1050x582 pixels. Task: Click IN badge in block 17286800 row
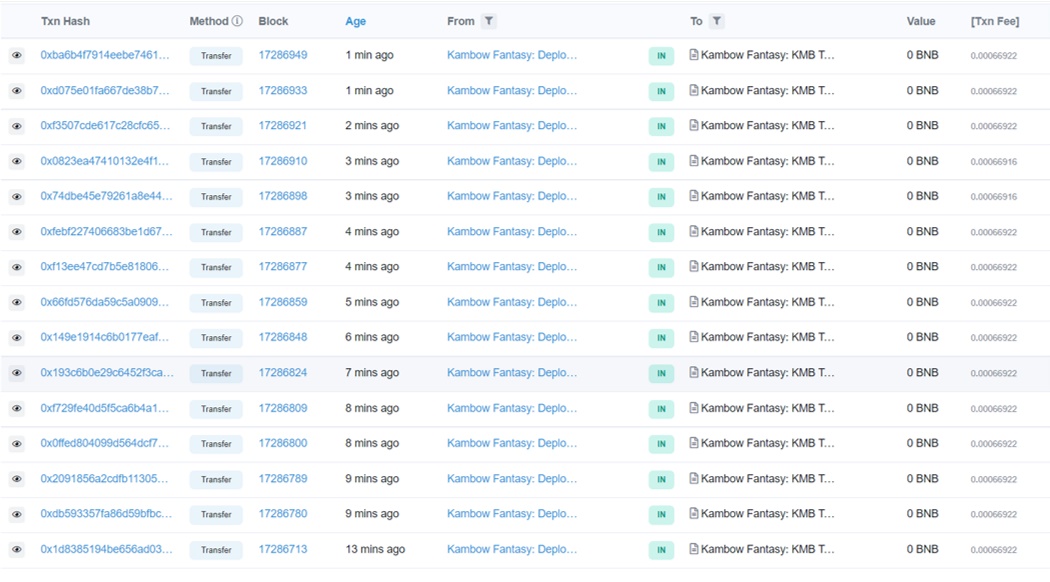click(x=661, y=443)
